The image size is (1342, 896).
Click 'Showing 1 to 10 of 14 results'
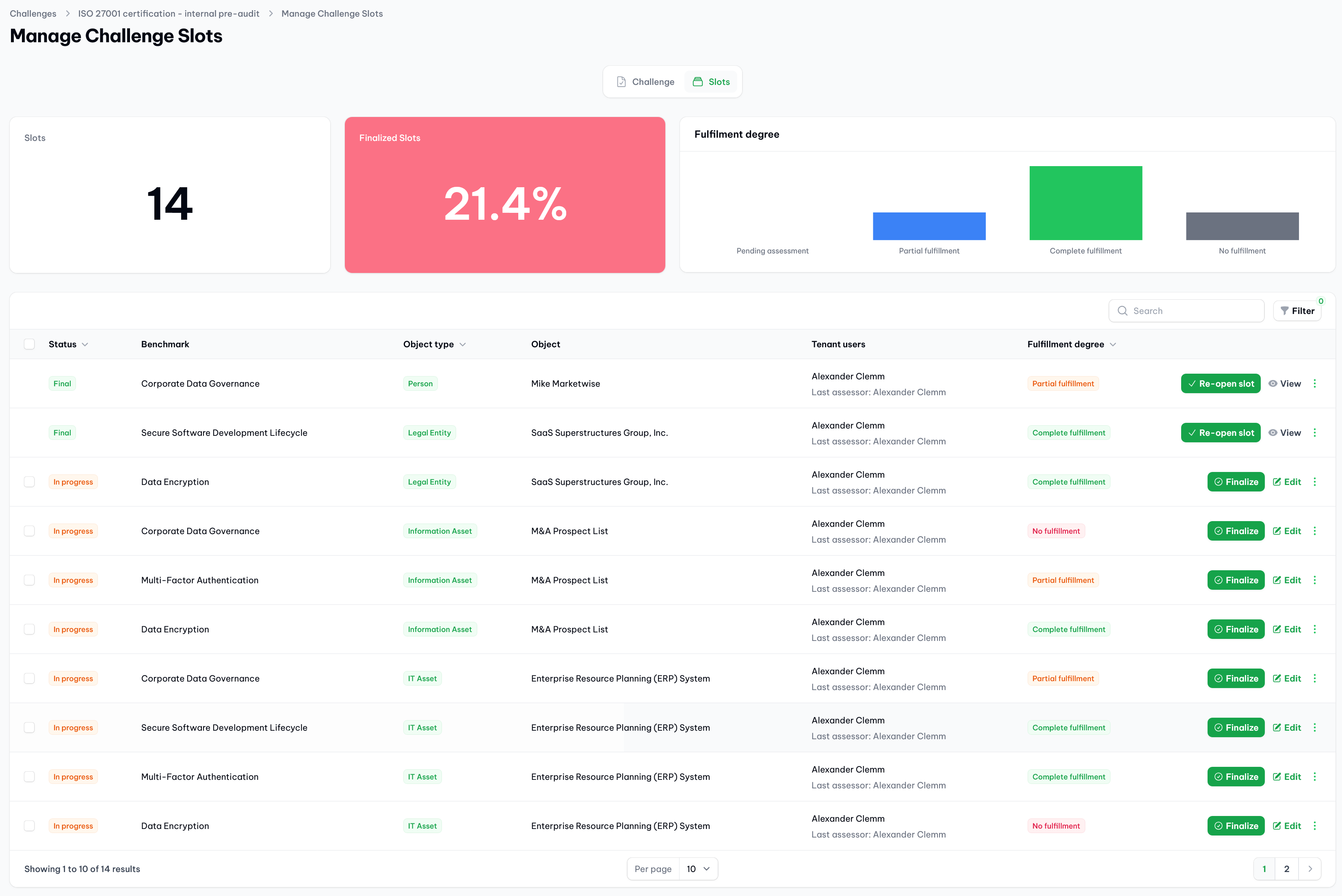pyautogui.click(x=82, y=868)
